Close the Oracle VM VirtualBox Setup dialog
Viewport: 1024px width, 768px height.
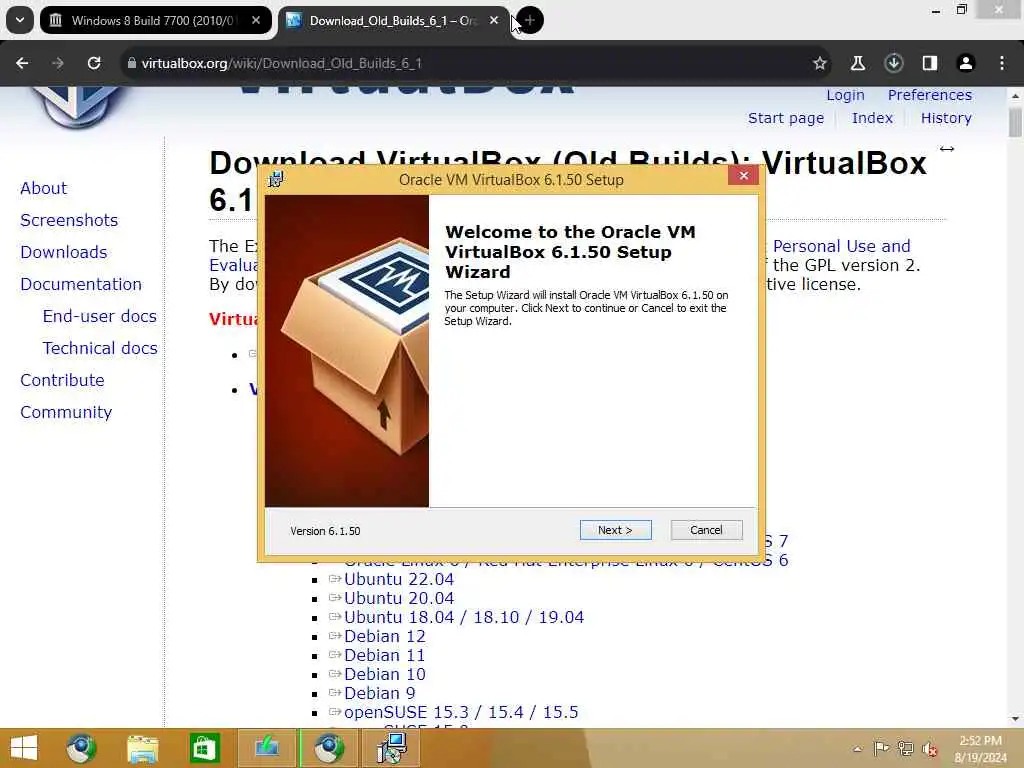point(743,176)
